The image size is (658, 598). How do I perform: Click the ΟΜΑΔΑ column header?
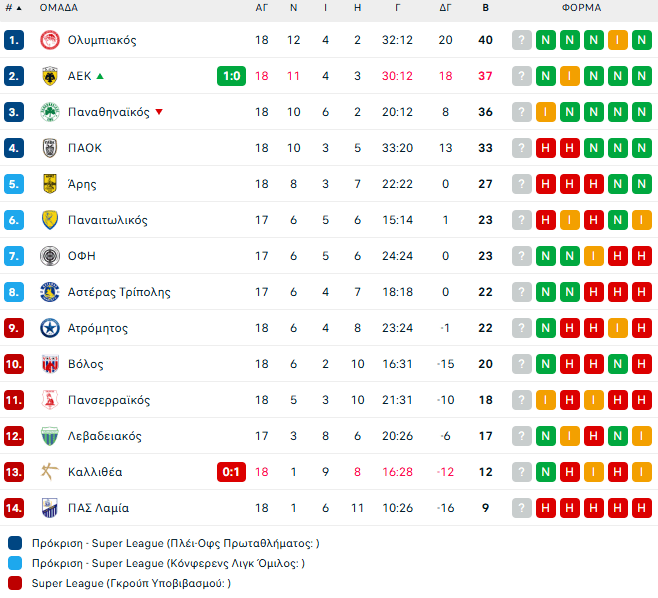[x=59, y=7]
